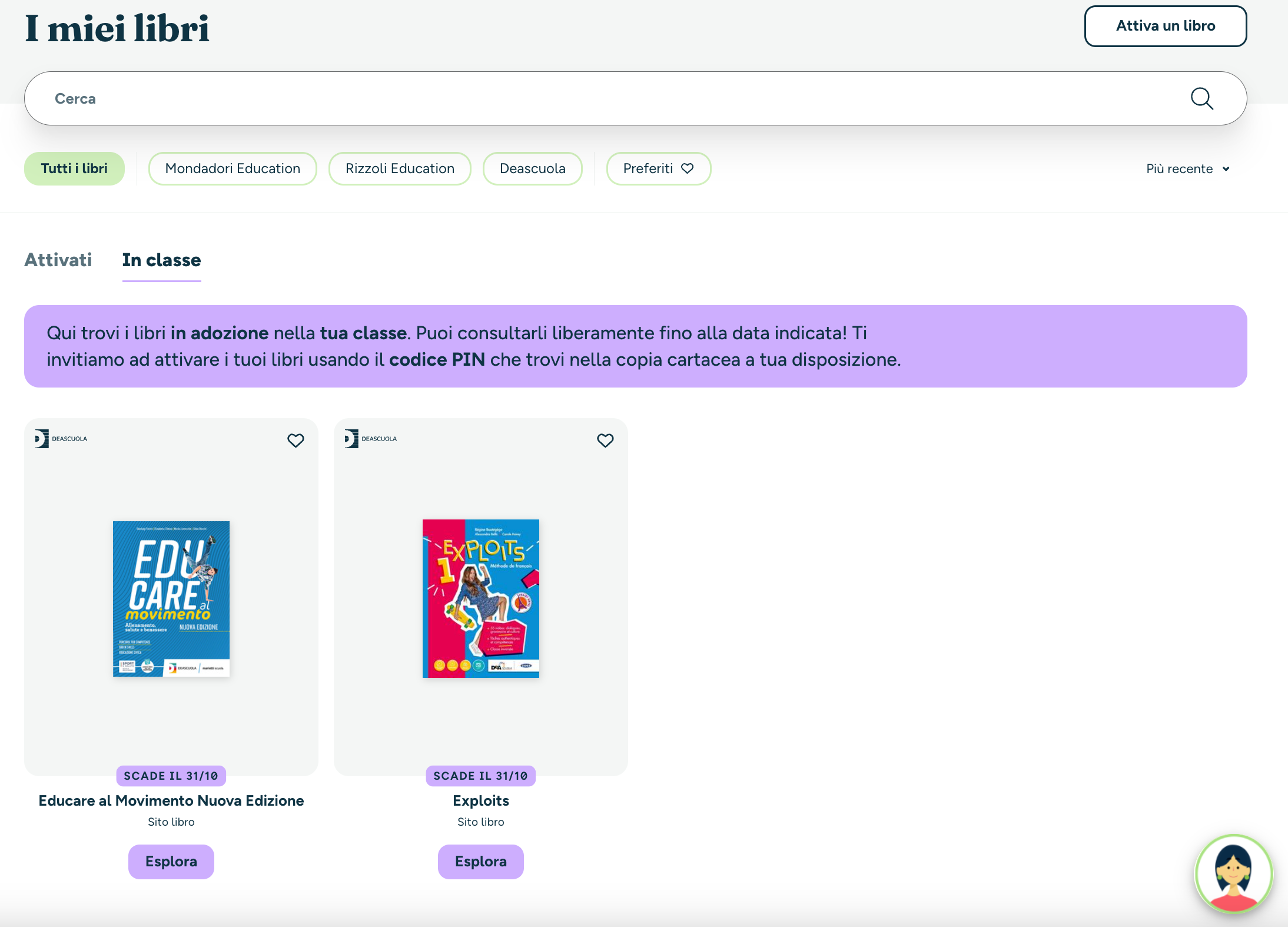Click Deascuola logo on Exploits card
This screenshot has width=1288, height=927.
click(371, 439)
